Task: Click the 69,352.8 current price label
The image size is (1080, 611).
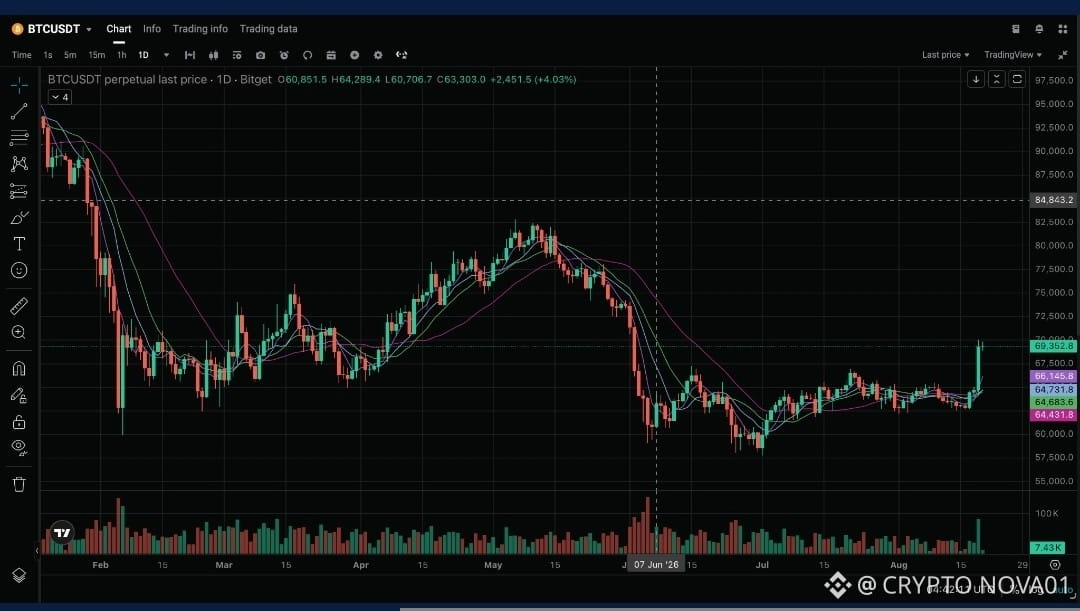Action: [x=1053, y=346]
